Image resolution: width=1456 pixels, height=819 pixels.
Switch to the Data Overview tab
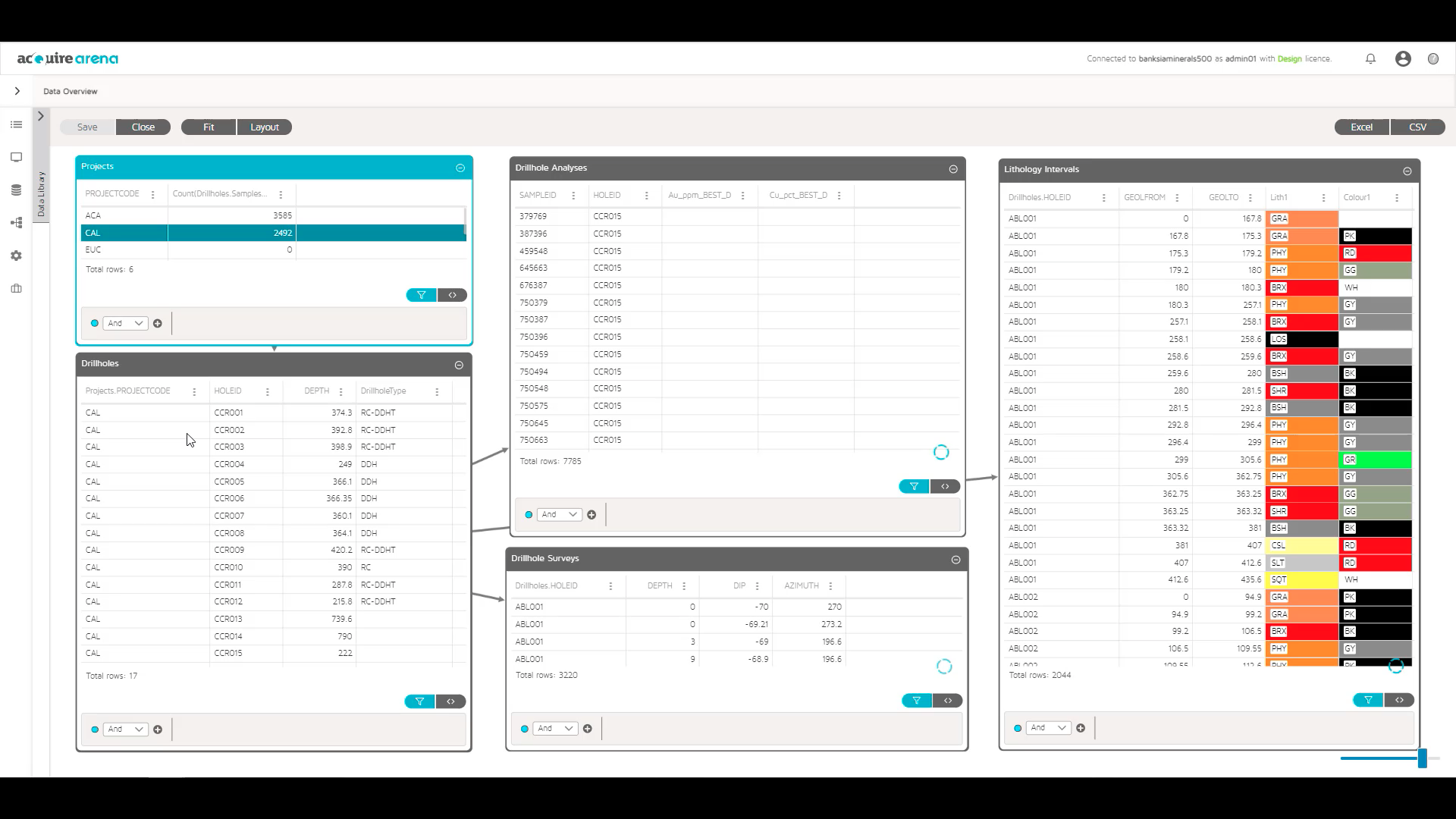point(70,91)
